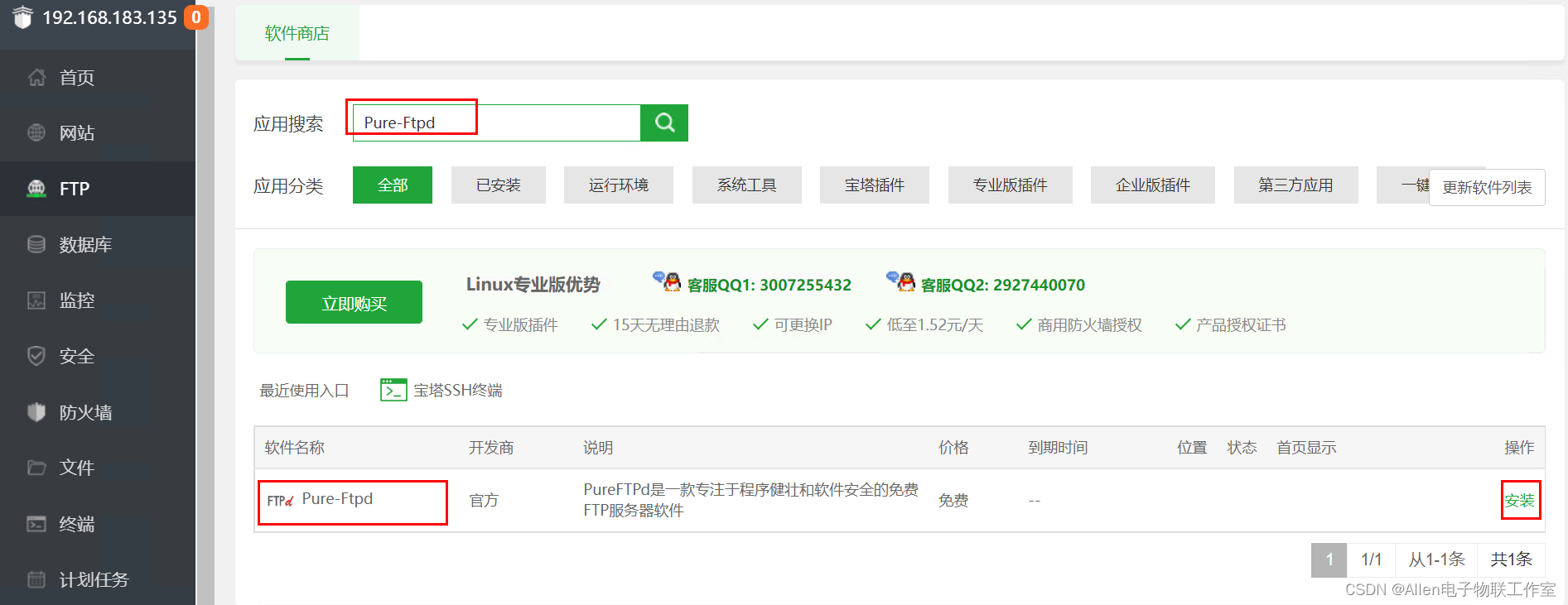This screenshot has height=605, width=1568.
Task: Click the 客服QQ1: 3007255432 link
Action: point(770,285)
